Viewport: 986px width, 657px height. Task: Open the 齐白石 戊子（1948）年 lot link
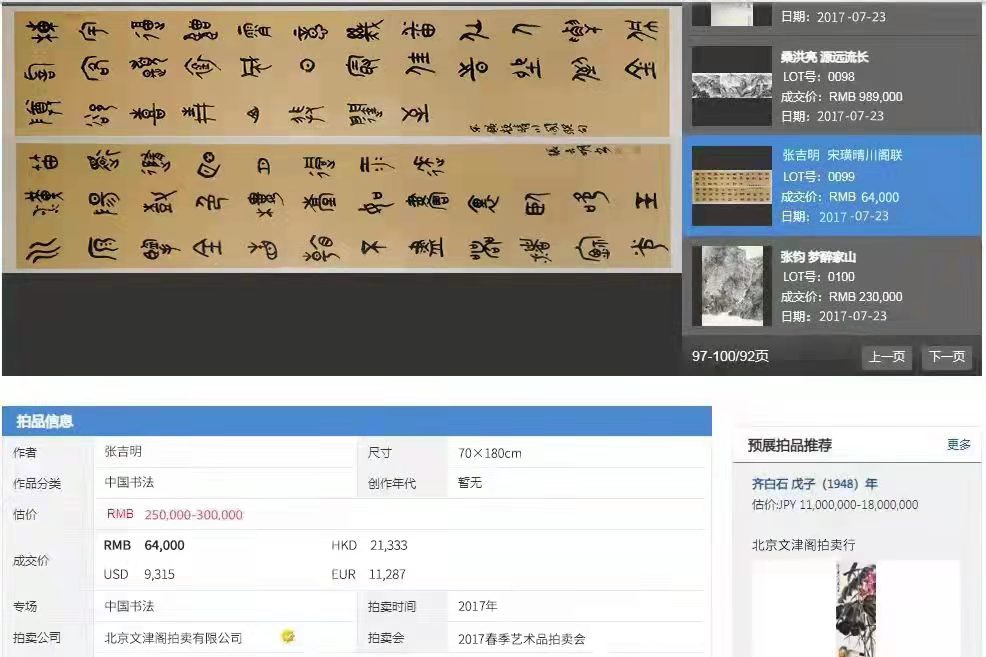tap(815, 484)
